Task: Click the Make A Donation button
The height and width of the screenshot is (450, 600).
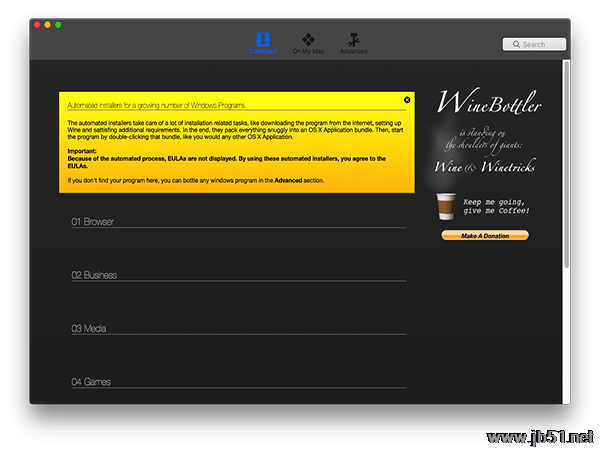Action: pos(485,236)
